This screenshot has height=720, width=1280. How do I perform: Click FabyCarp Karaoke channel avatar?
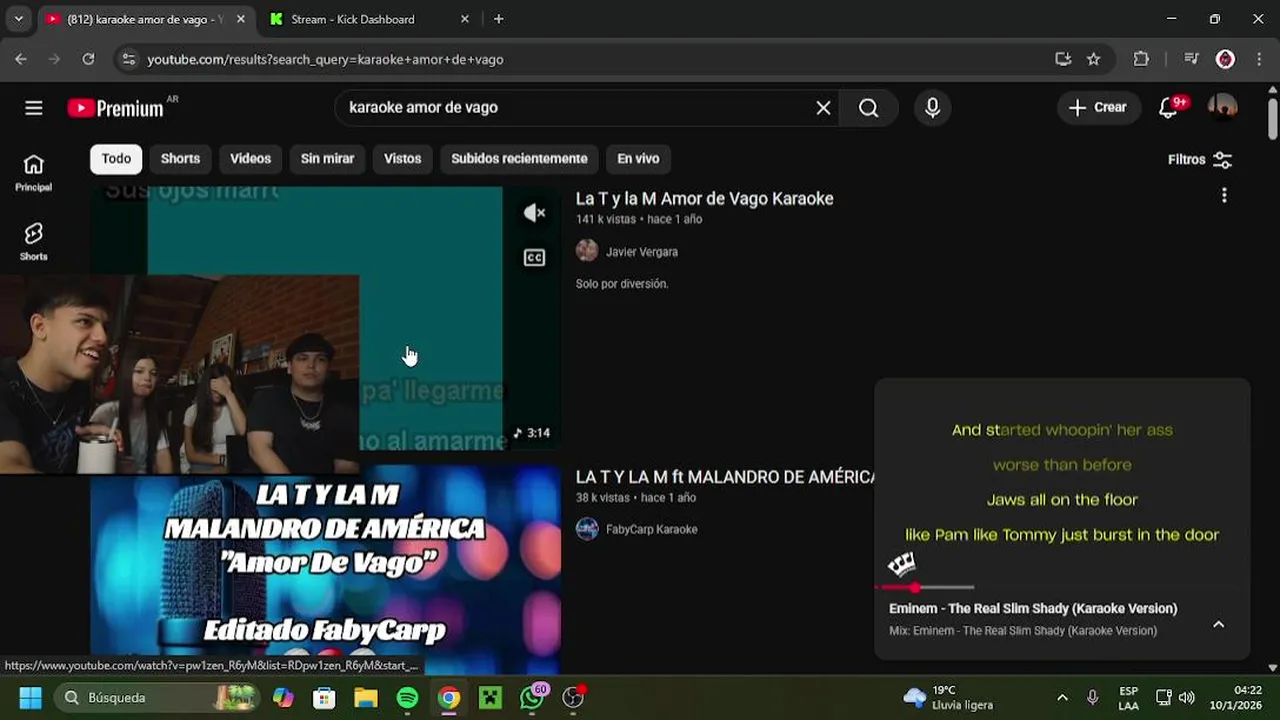point(587,529)
